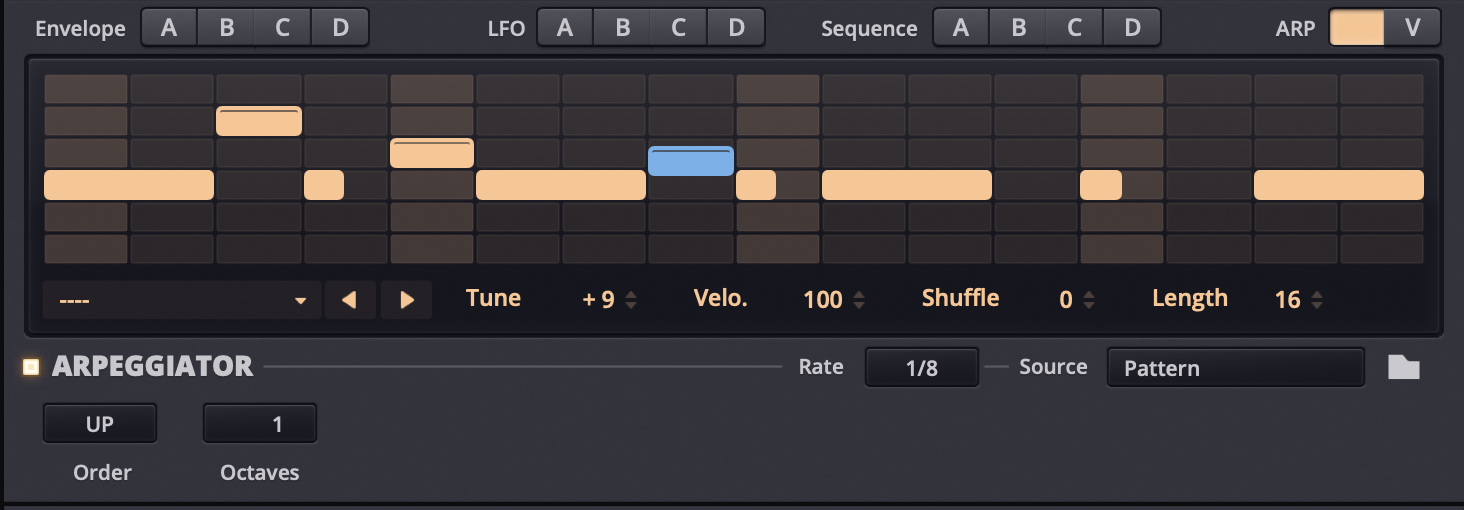Open the Rate 1/8 dropdown
Screen dimensions: 1464x510
pos(921,368)
